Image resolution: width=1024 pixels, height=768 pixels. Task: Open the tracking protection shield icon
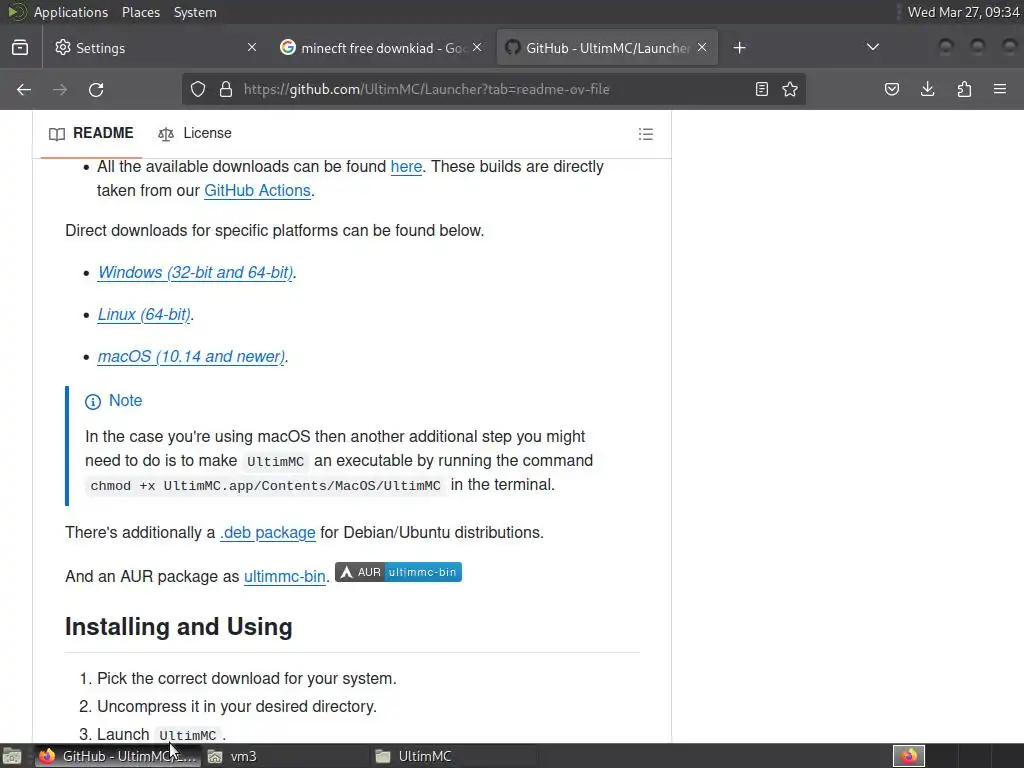click(x=198, y=89)
